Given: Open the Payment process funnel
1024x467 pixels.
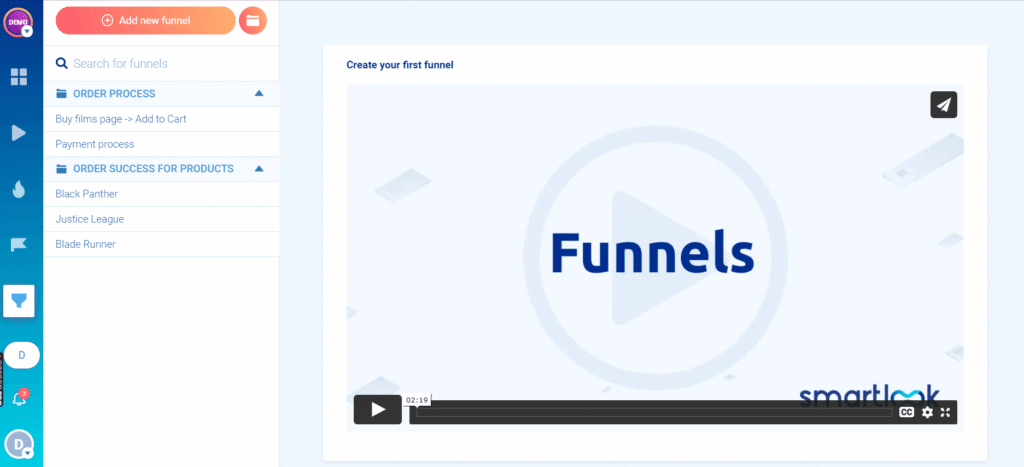Looking at the screenshot, I should coord(95,144).
